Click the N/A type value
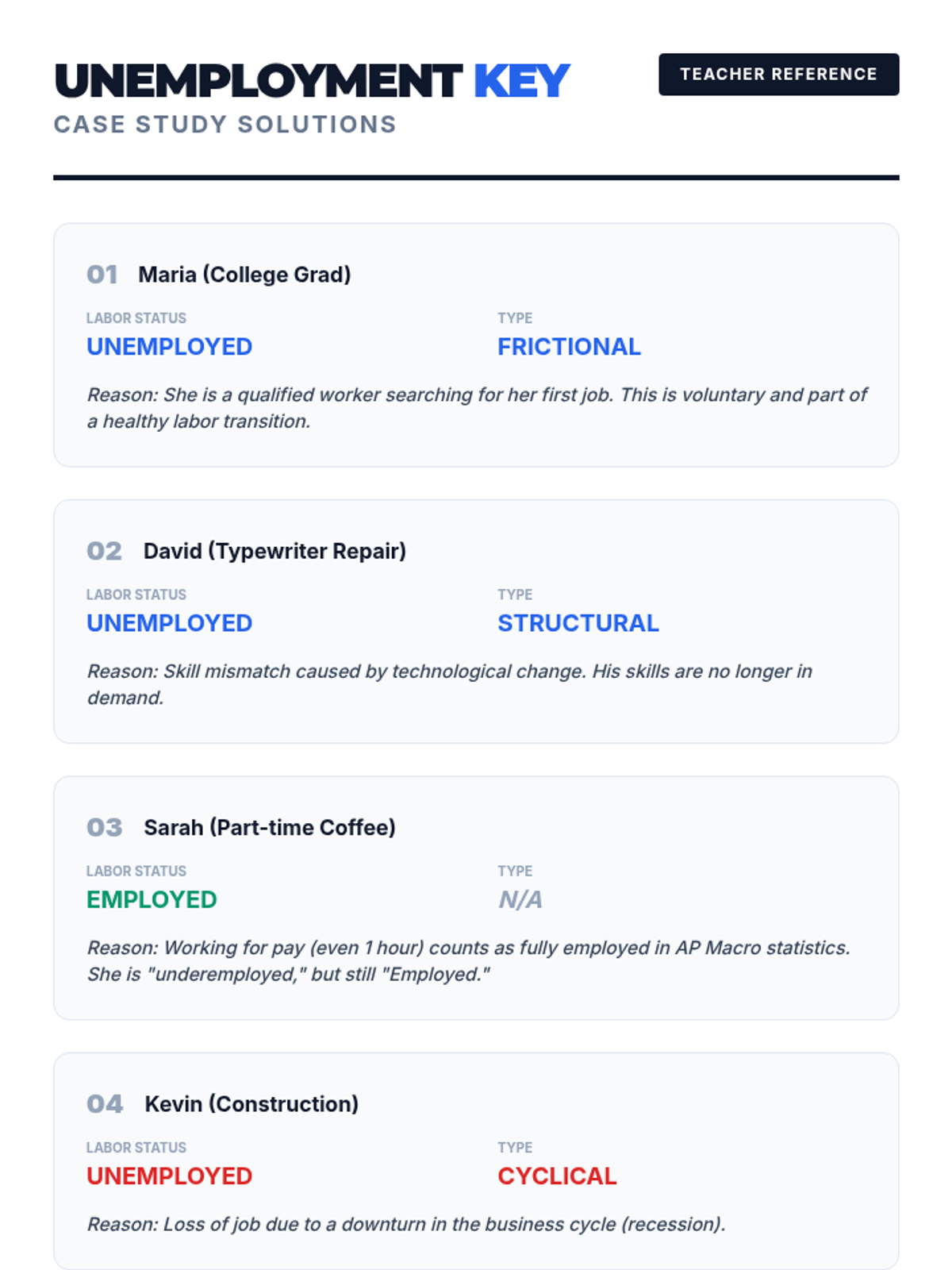Screen dimensions: 952x1270 520,899
